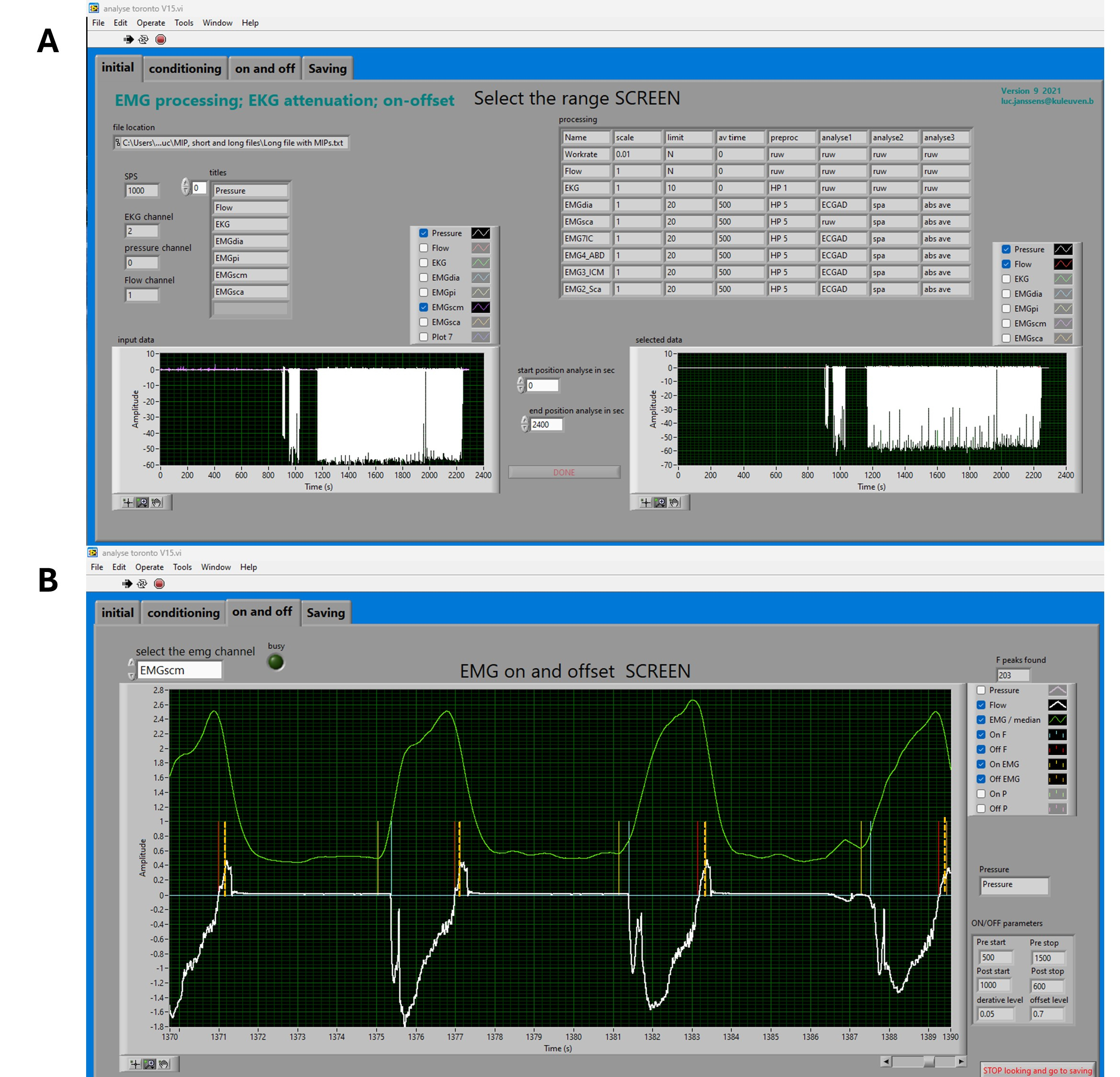
Task: Click the start position analyse in sec stepper
Action: click(x=521, y=385)
